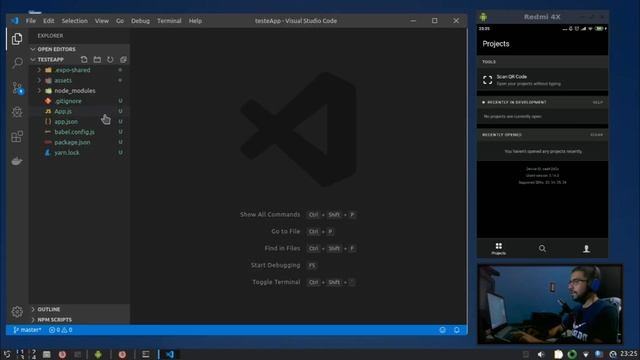Click errors and warnings count in status bar
Viewport: 640px width, 360px height.
pos(60,330)
